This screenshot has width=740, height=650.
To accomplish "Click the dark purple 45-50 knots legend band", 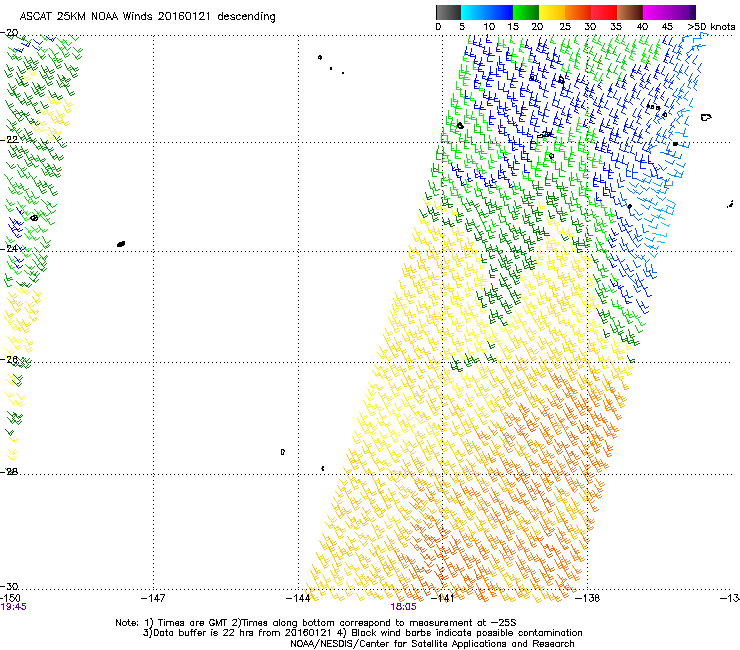I will (x=682, y=12).
